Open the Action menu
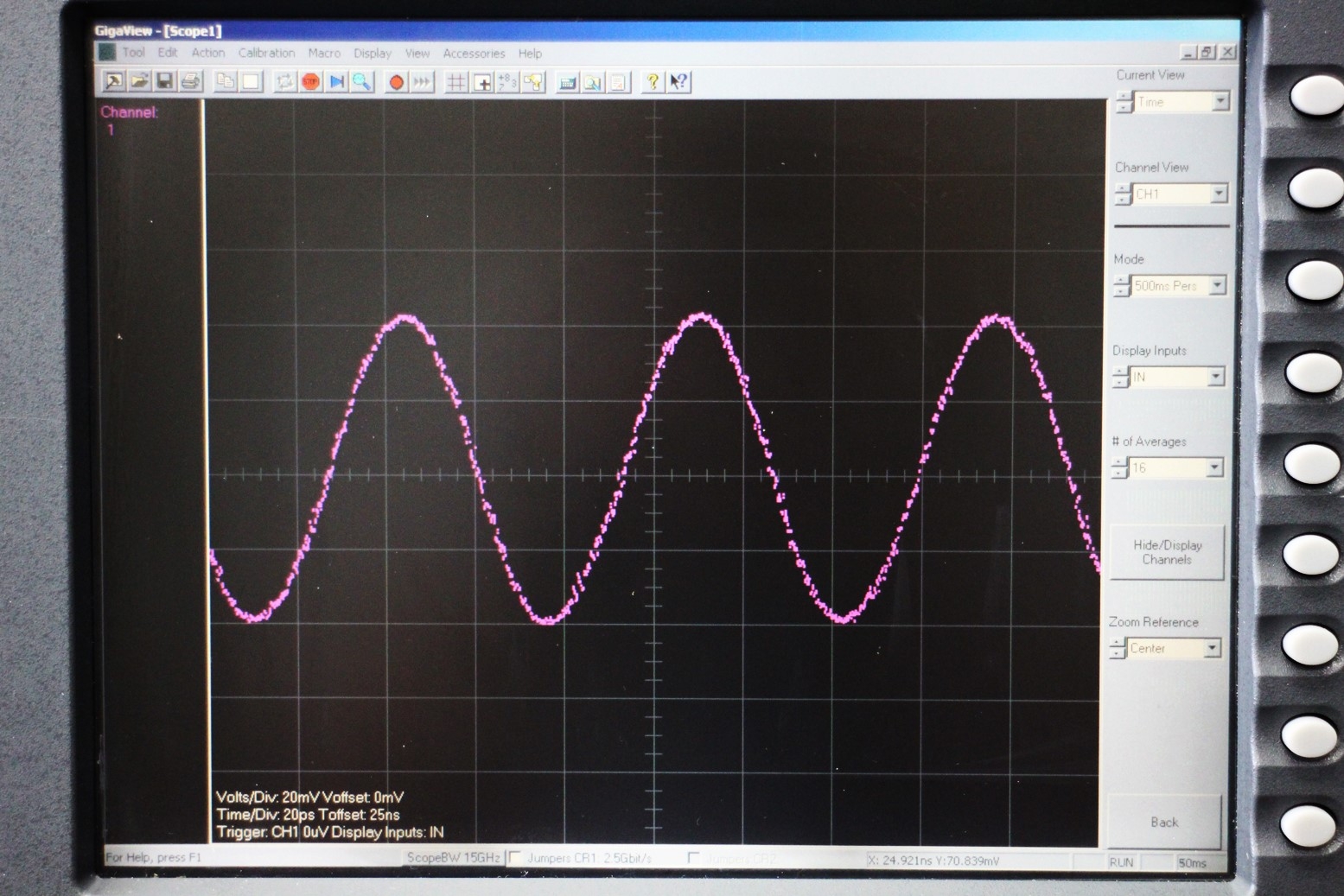Screen dimensions: 1344x896 (207, 53)
